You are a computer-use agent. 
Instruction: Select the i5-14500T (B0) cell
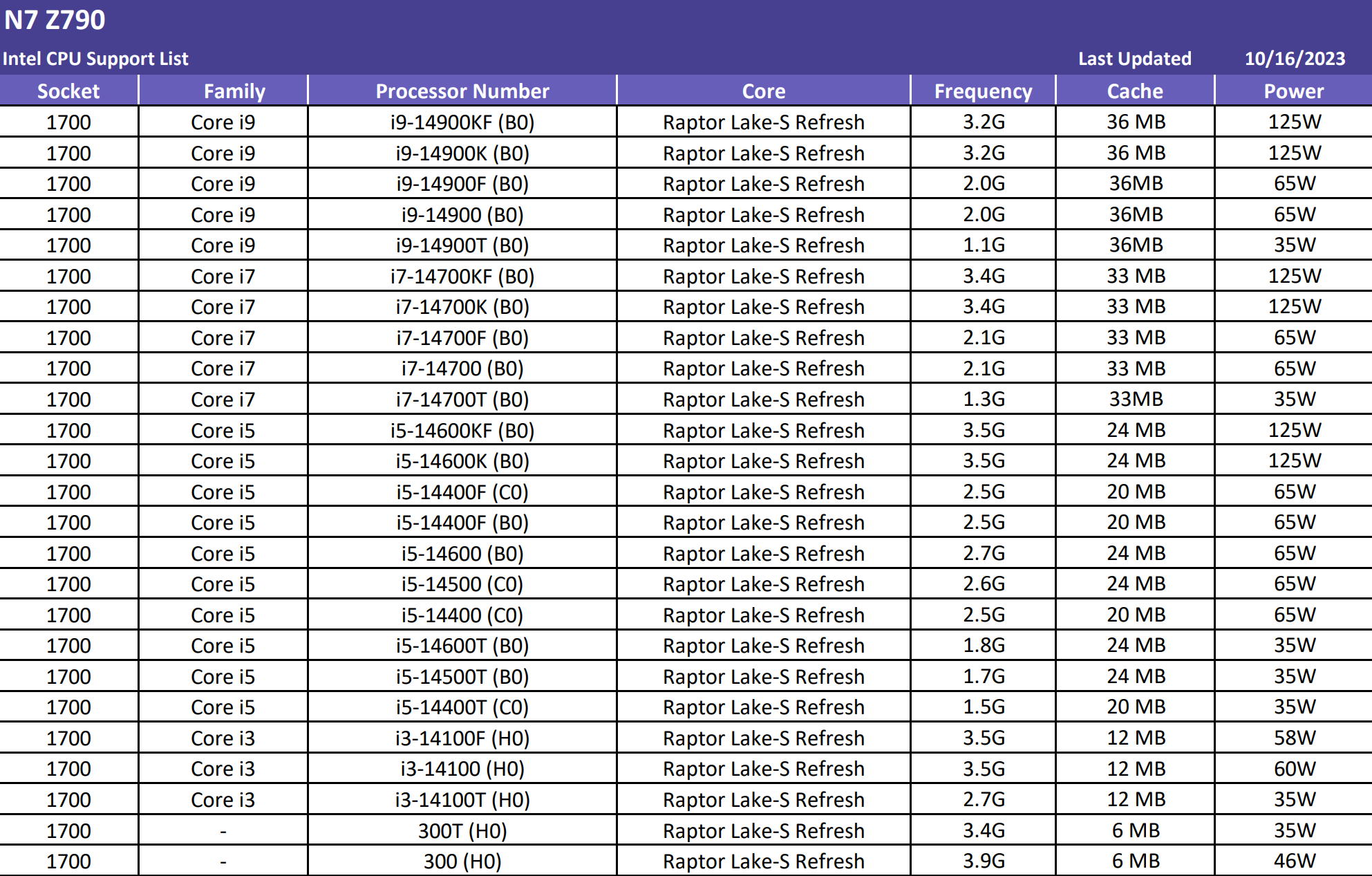click(x=462, y=676)
